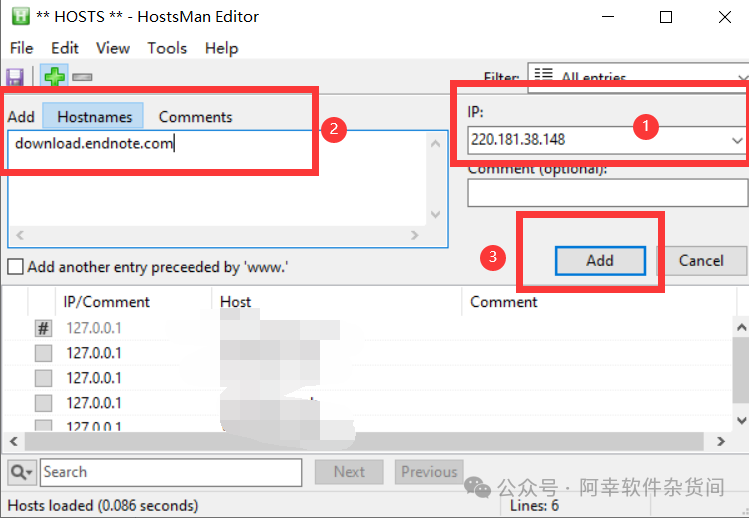Open the File menu

21,48
